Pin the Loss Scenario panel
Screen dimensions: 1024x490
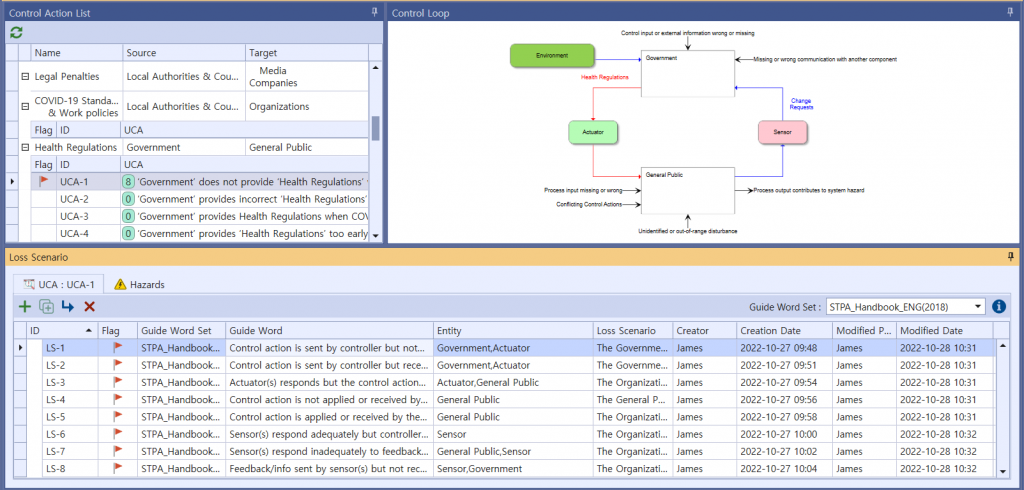(1011, 257)
